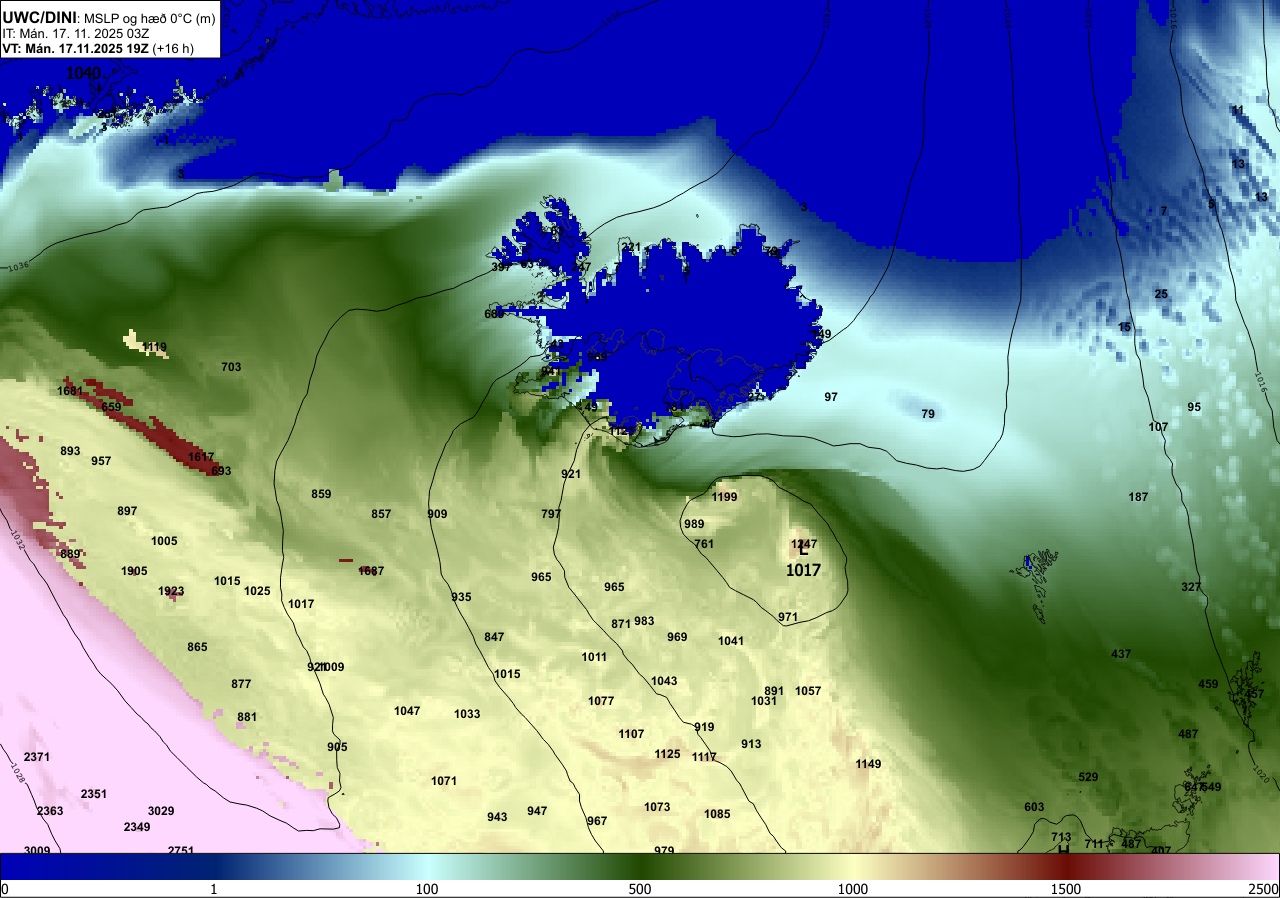Select the 1149 freezing level value
The width and height of the screenshot is (1280, 898).
point(868,764)
